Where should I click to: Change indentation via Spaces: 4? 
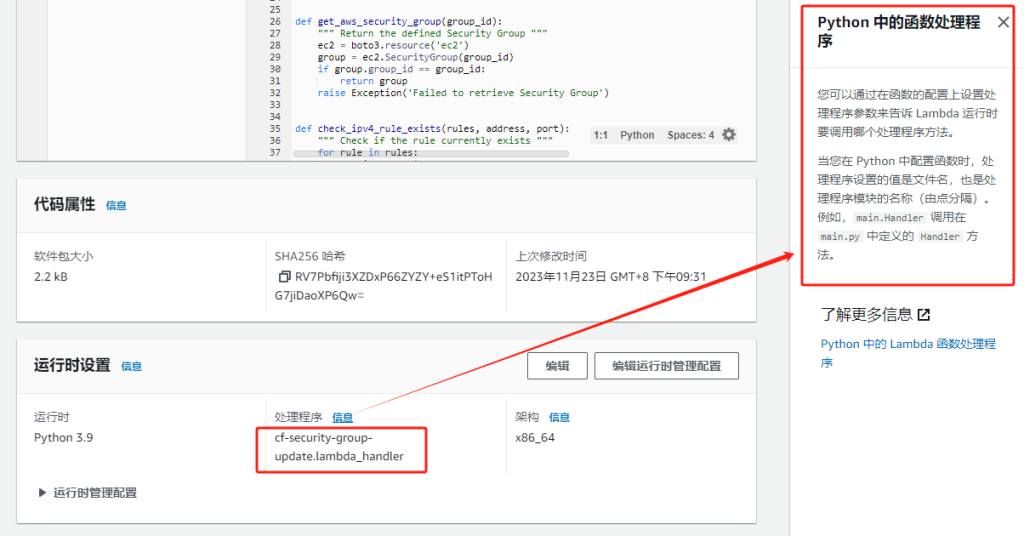(x=690, y=135)
